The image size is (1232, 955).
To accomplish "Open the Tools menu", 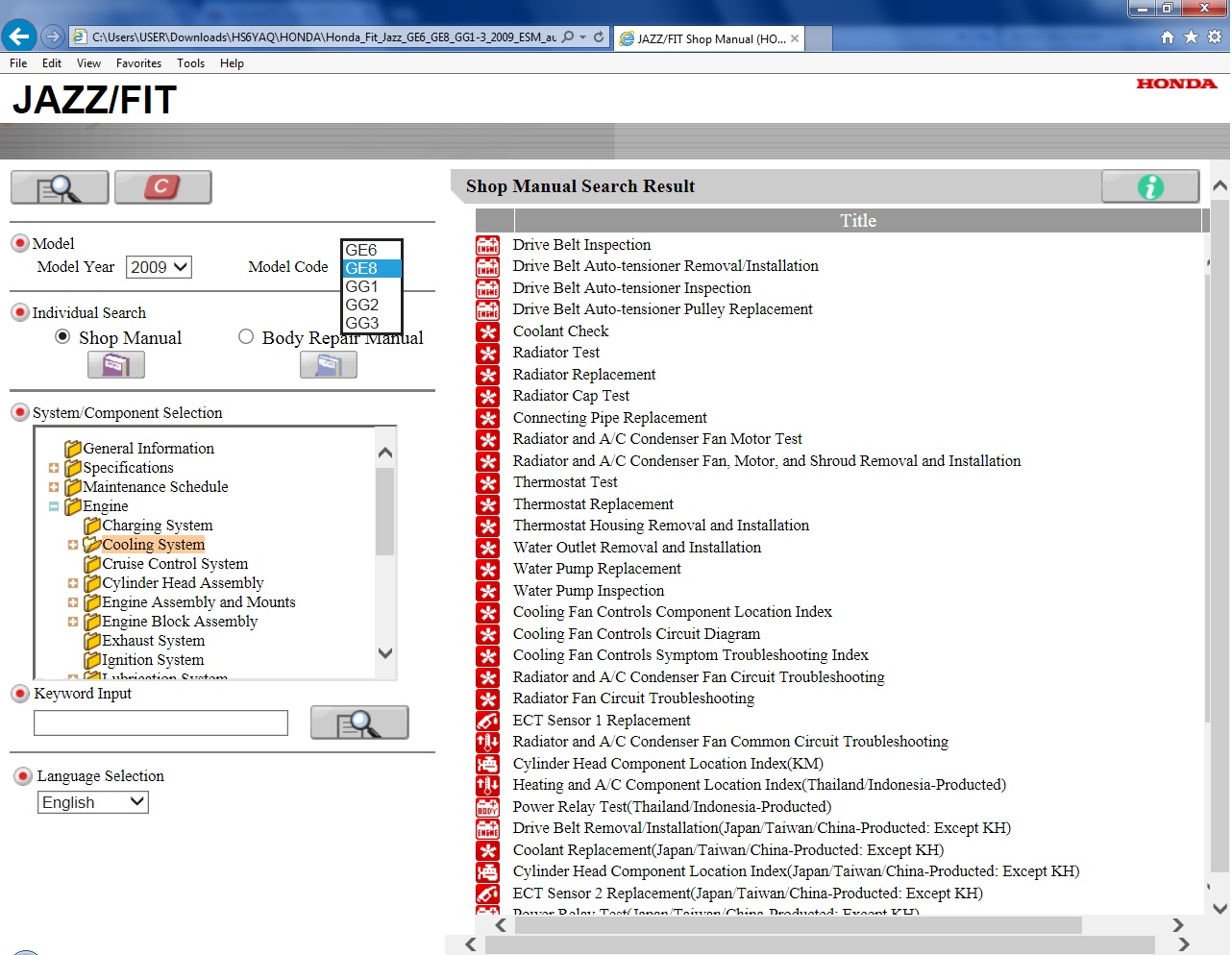I will point(190,63).
